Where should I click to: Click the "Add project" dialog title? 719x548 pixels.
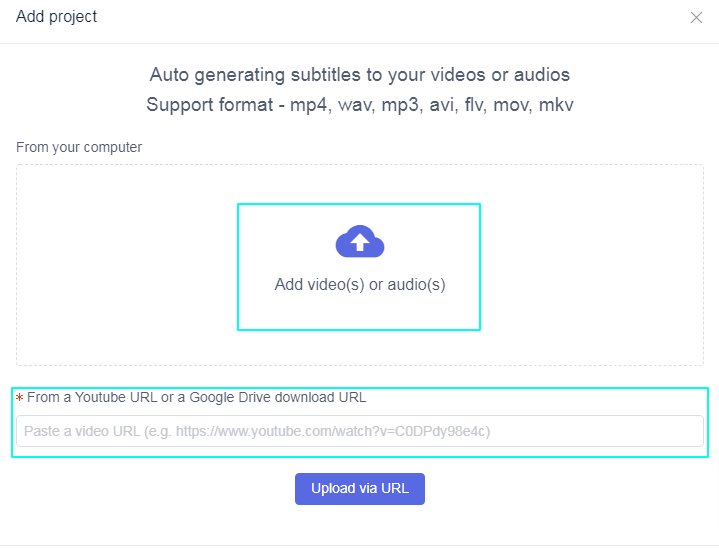point(56,17)
